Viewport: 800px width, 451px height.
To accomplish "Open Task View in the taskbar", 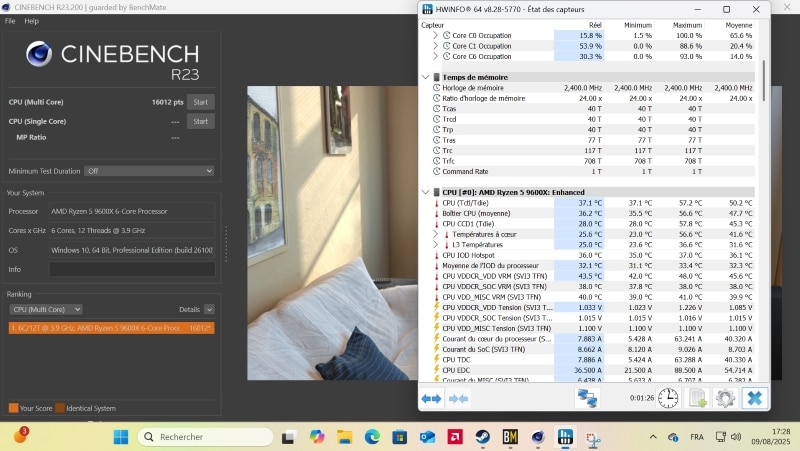I will click(x=288, y=437).
